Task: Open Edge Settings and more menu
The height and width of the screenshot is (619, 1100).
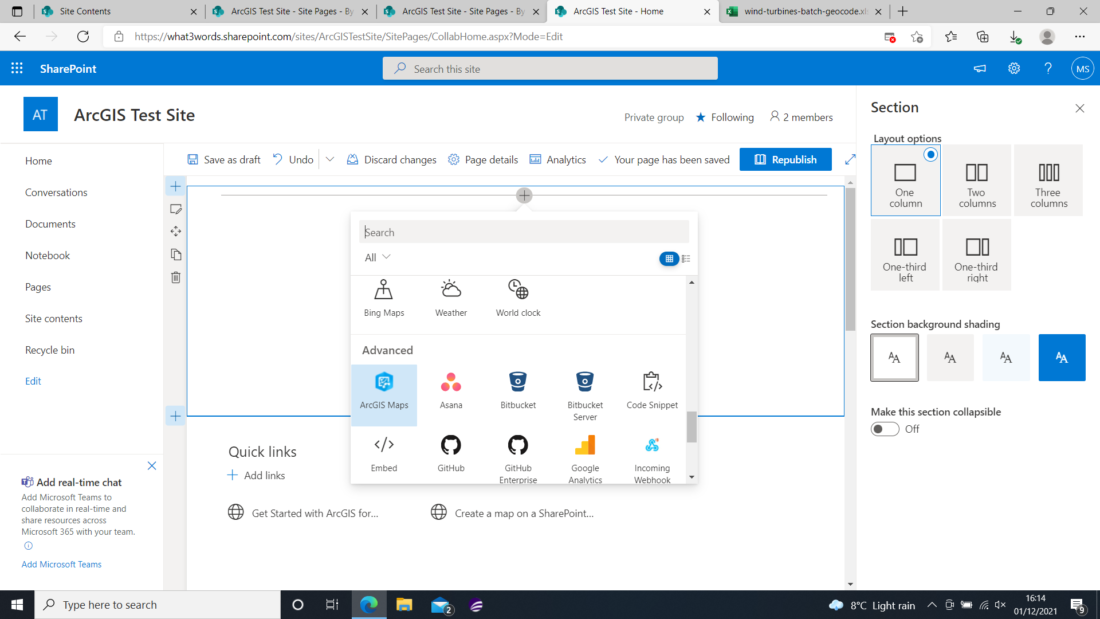Action: click(x=1080, y=36)
